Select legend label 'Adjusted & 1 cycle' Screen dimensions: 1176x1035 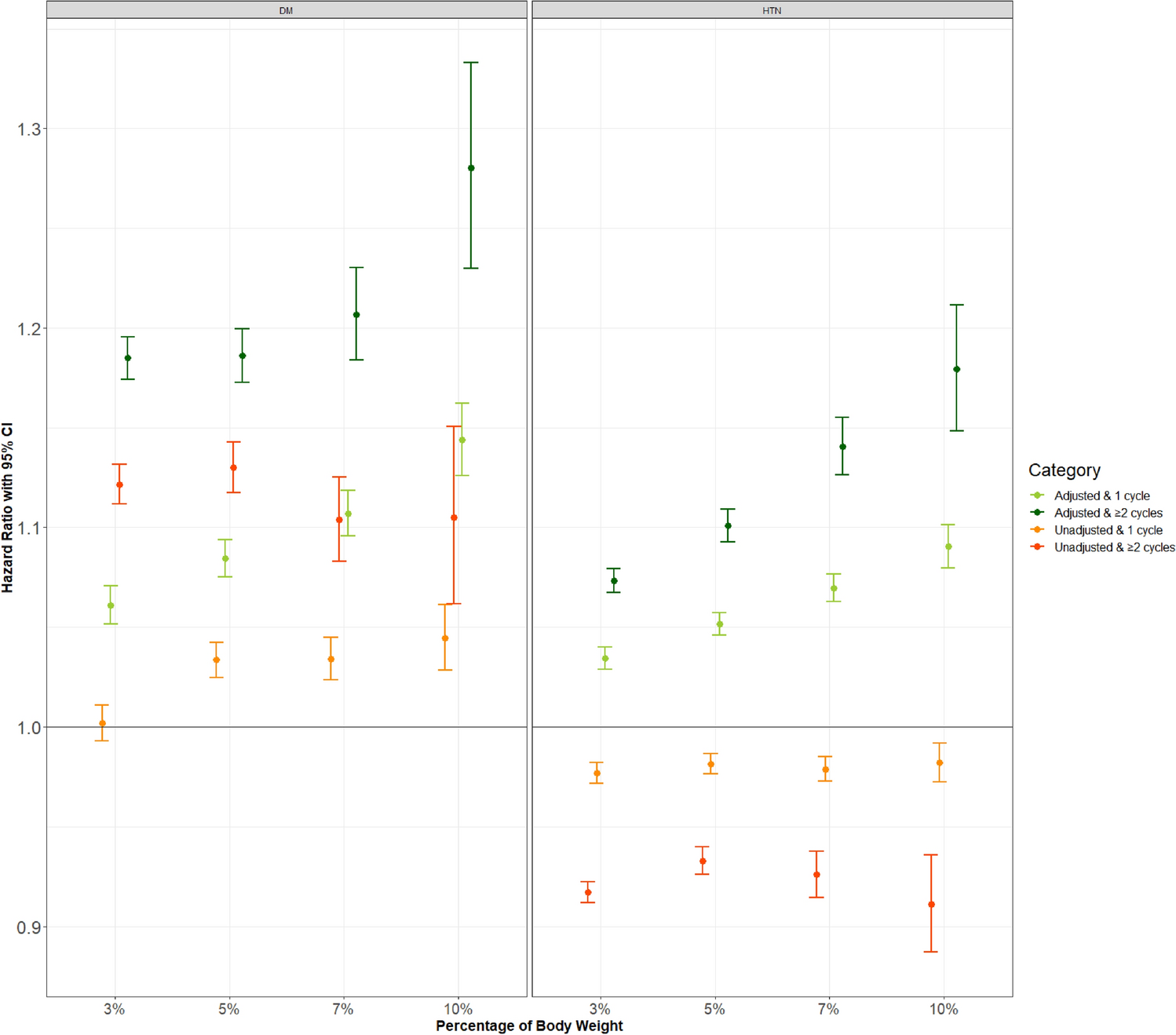(1102, 496)
